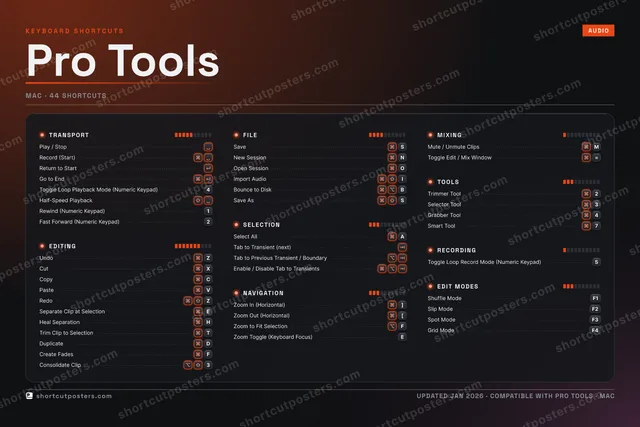Viewport: 640px width, 427px height.
Task: Click the Z key in the Undo row
Action: (x=208, y=258)
